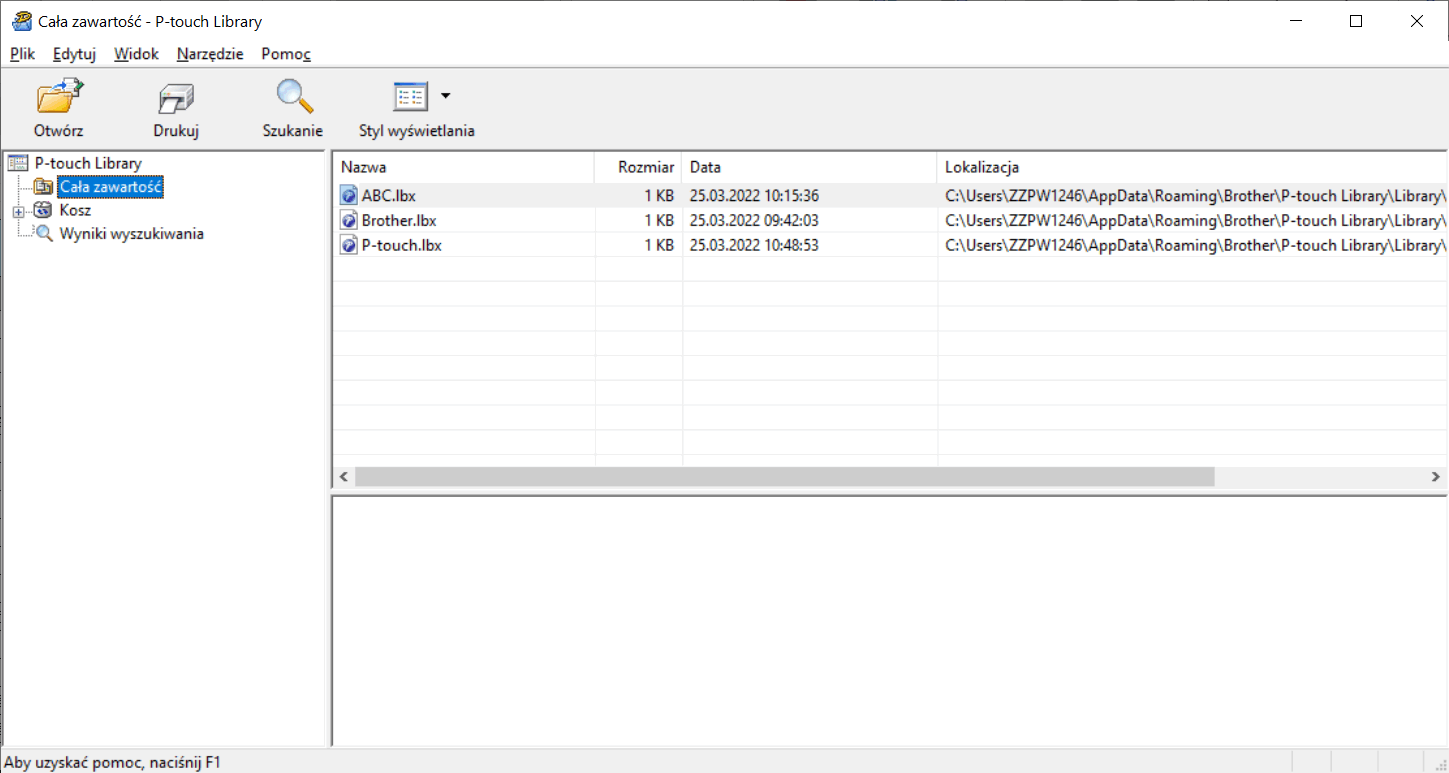
Task: Select the ABC.lbx file icon
Action: coord(348,196)
